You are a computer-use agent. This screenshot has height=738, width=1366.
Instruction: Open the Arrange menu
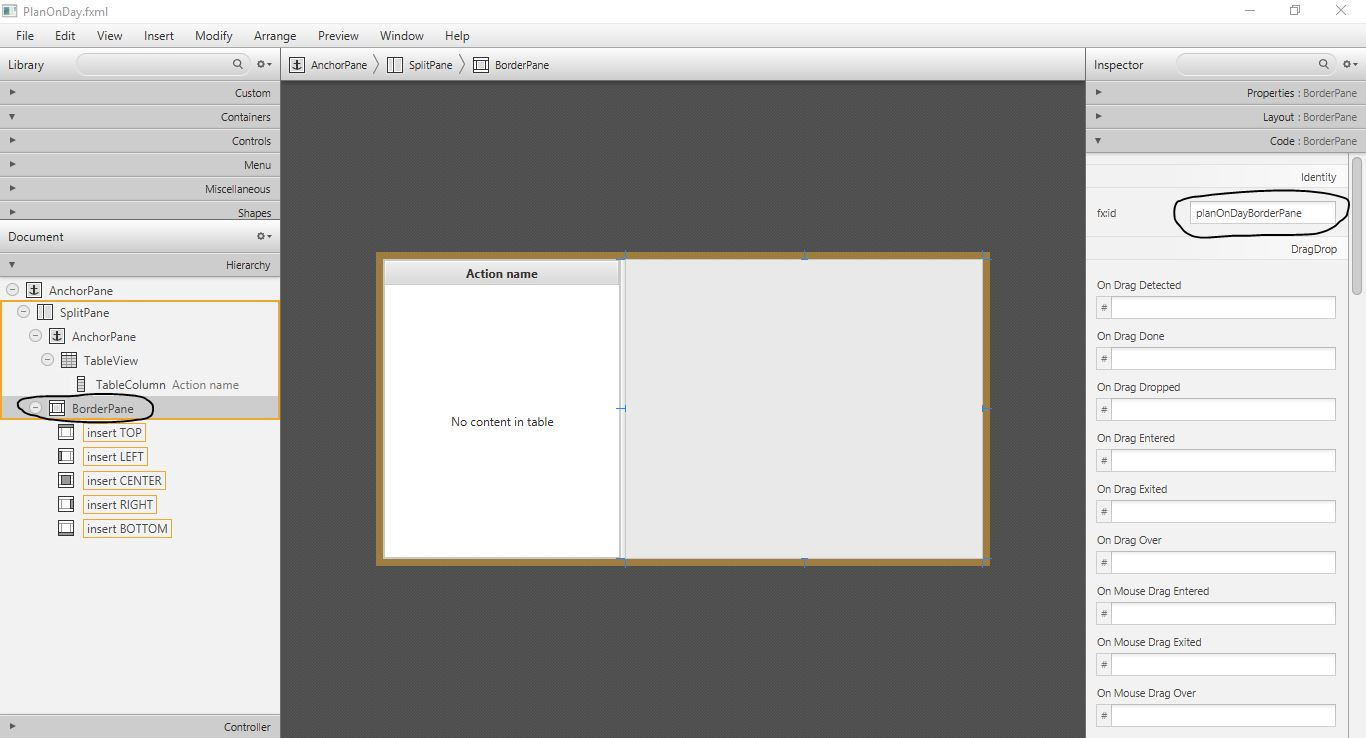click(275, 35)
